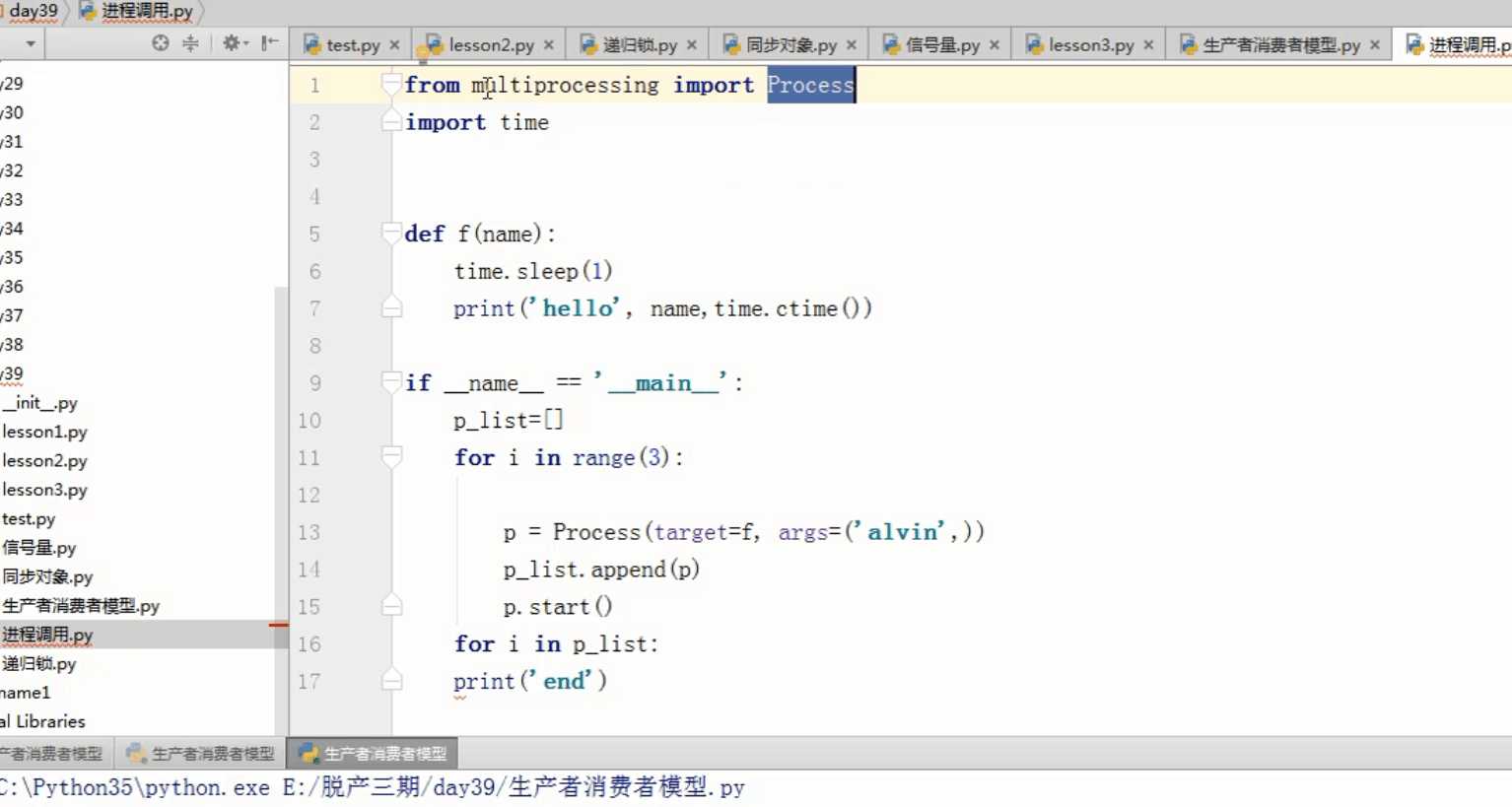1512x807 pixels.
Task: Close the lesson2.py editor tab
Action: [x=549, y=45]
